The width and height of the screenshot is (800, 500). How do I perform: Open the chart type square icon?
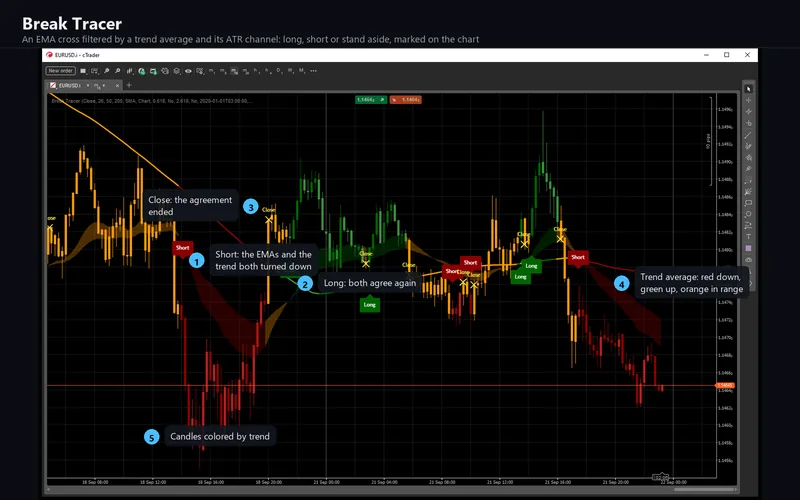click(x=83, y=71)
